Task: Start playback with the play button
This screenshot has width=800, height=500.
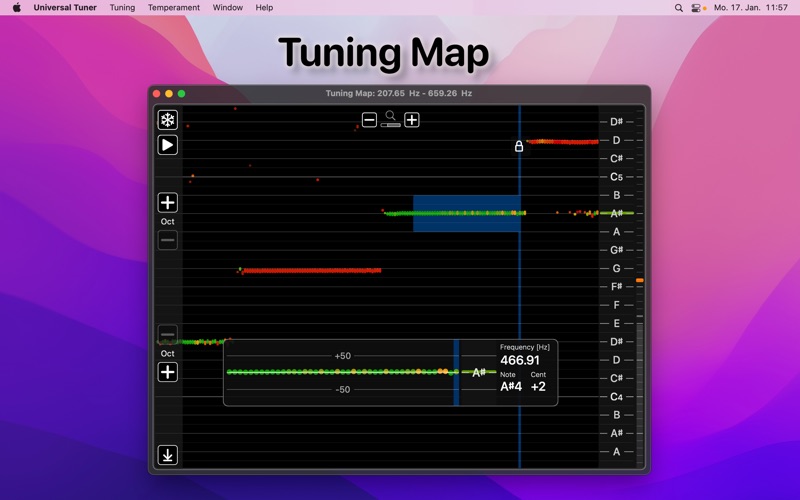Action: click(x=167, y=145)
